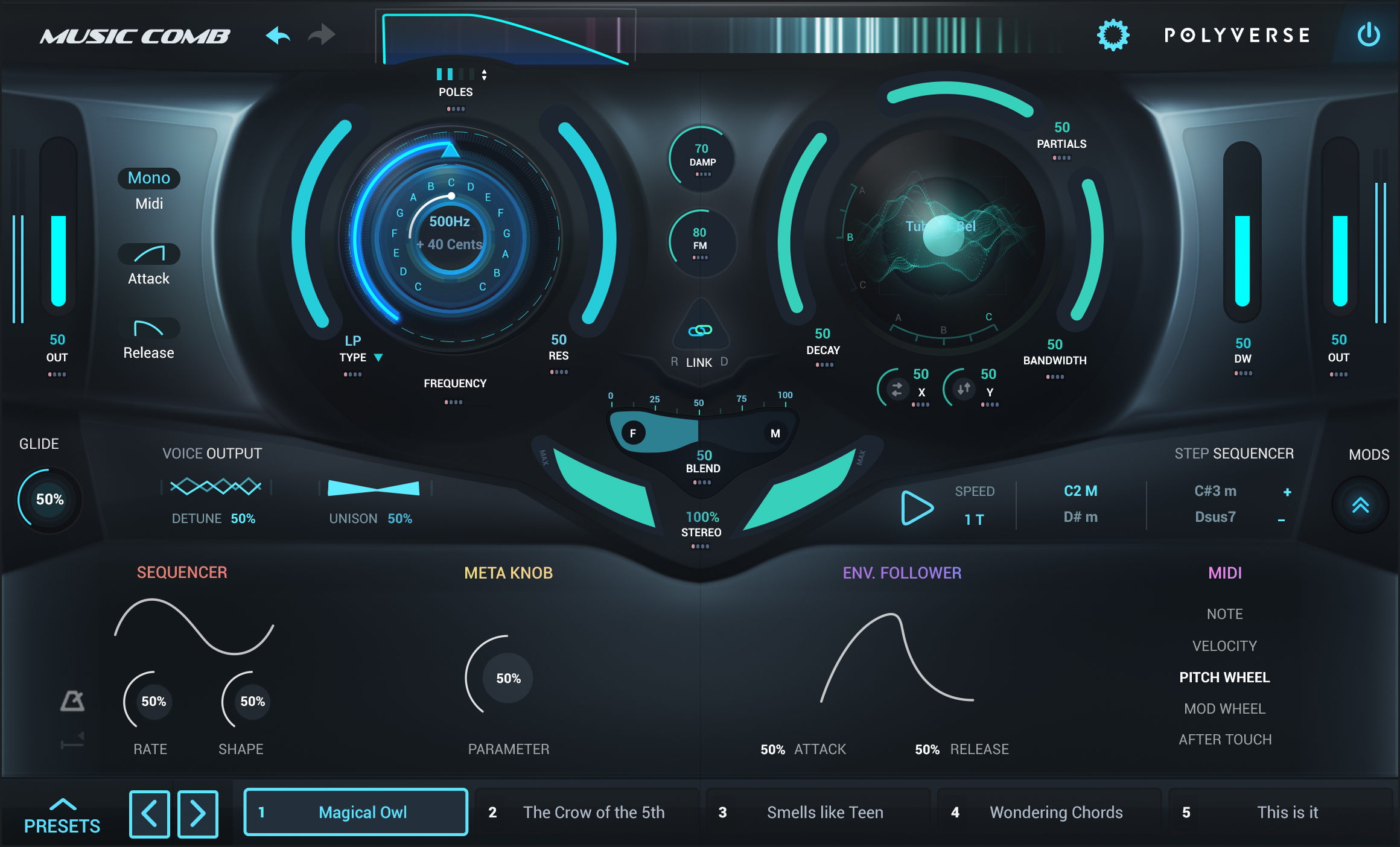Screen dimensions: 1400x847
Task: Toggle the plugin power button
Action: [1369, 34]
